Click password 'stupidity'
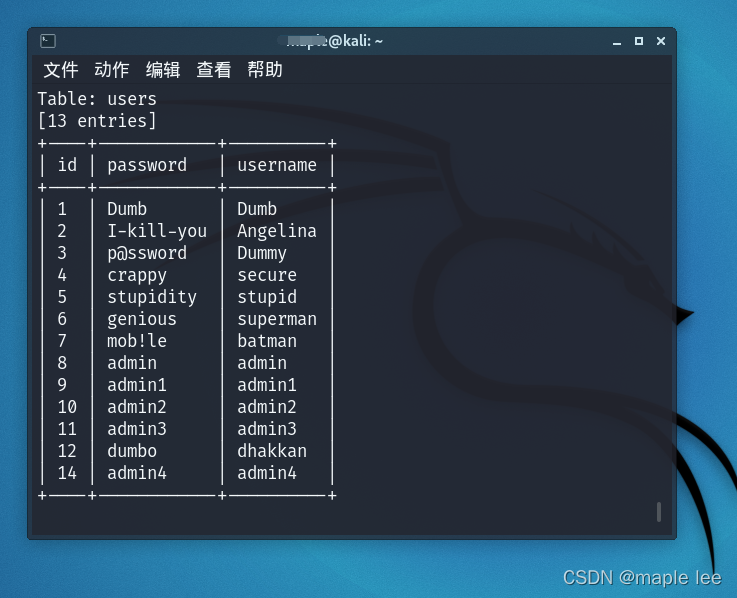This screenshot has height=598, width=737. point(152,297)
